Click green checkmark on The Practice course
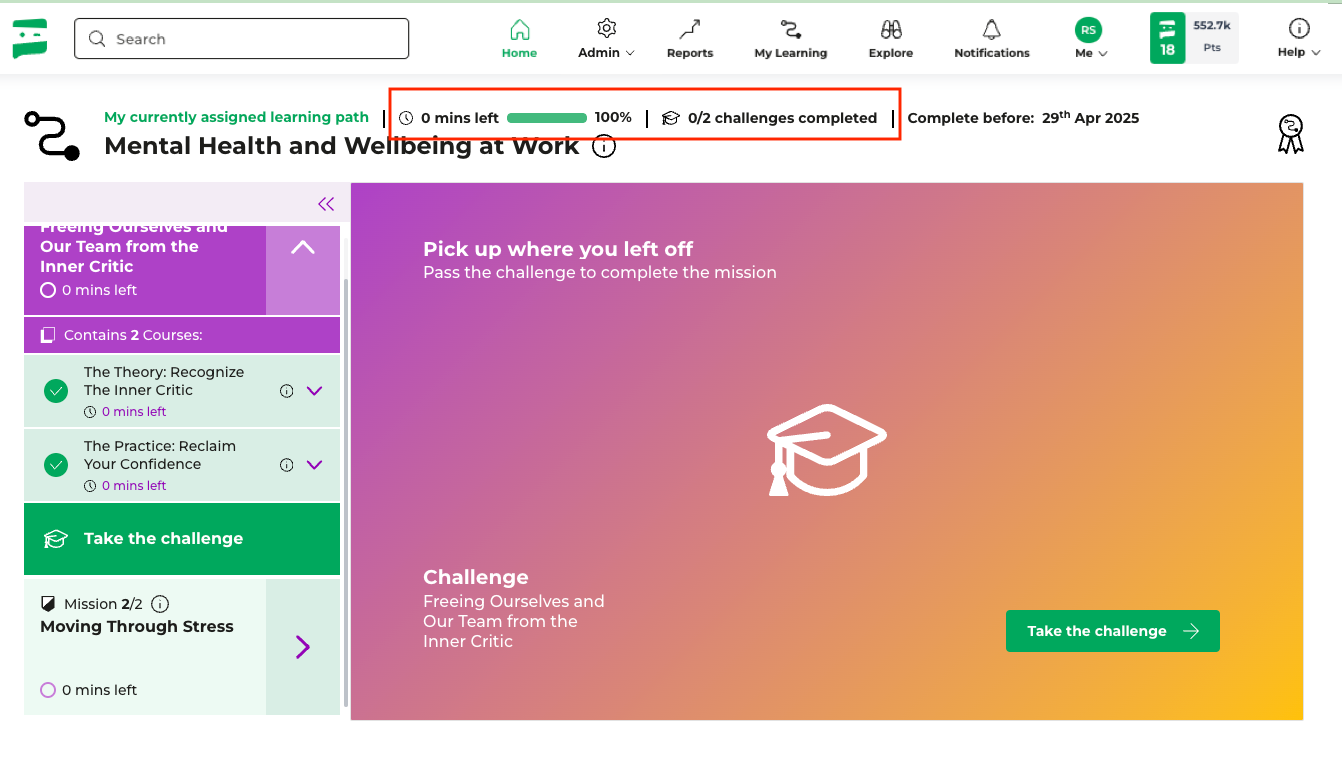This screenshot has height=760, width=1342. tap(56, 465)
